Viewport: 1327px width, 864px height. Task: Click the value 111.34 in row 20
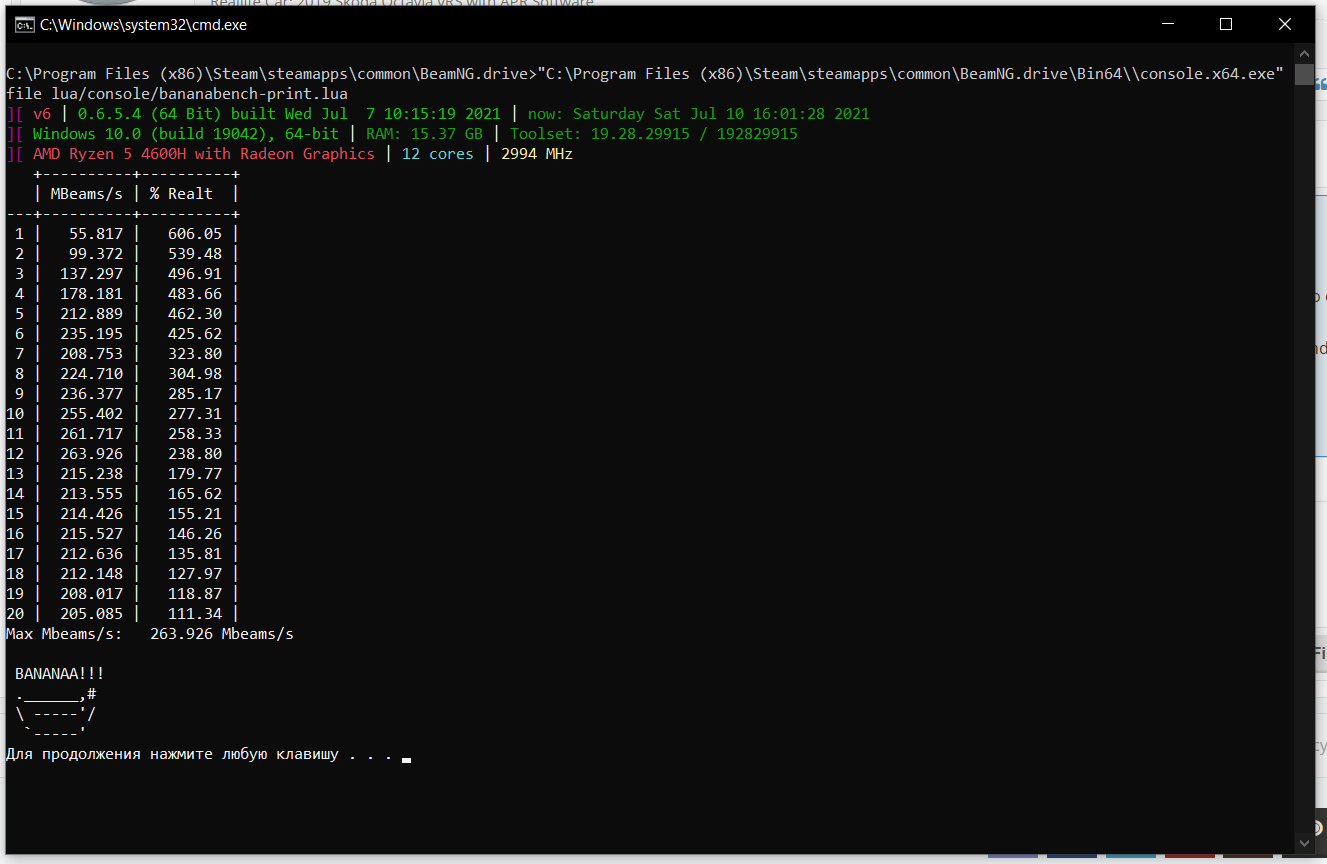coord(195,614)
